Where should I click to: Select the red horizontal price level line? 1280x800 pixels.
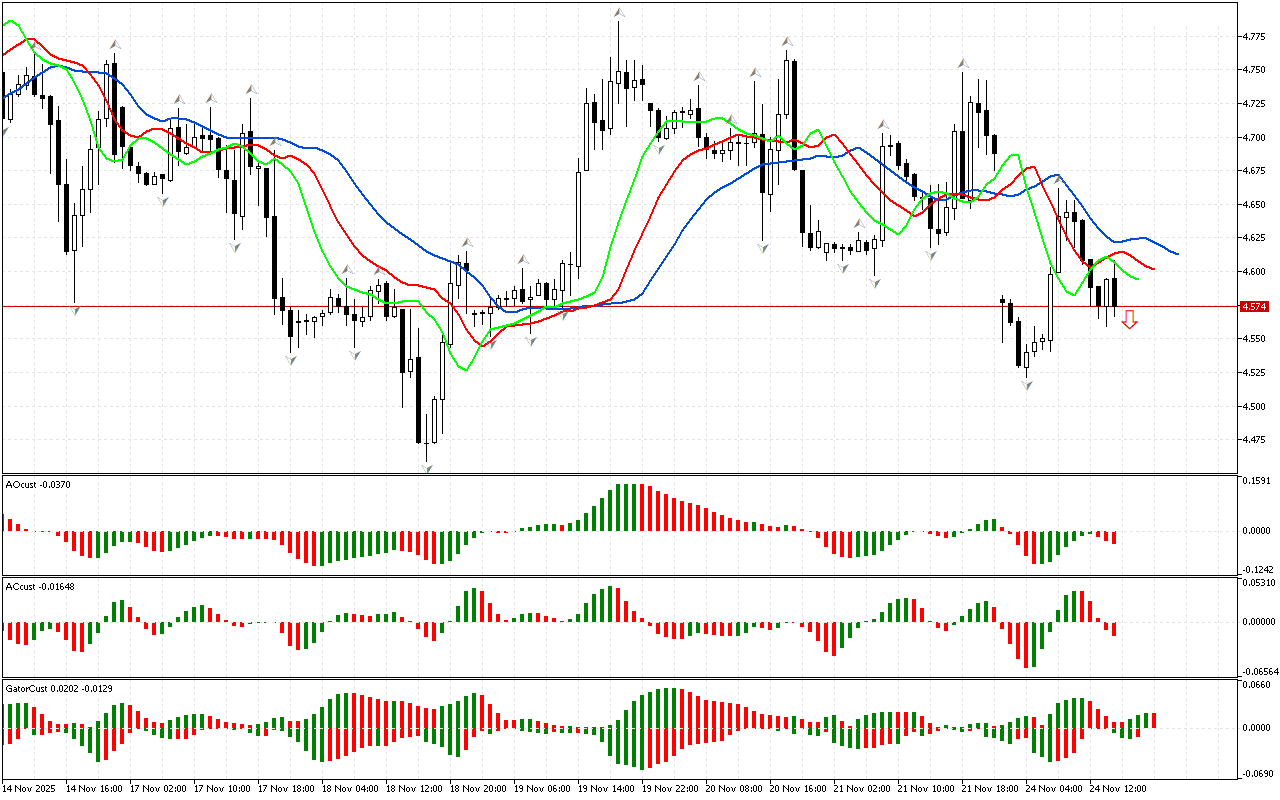700,306
